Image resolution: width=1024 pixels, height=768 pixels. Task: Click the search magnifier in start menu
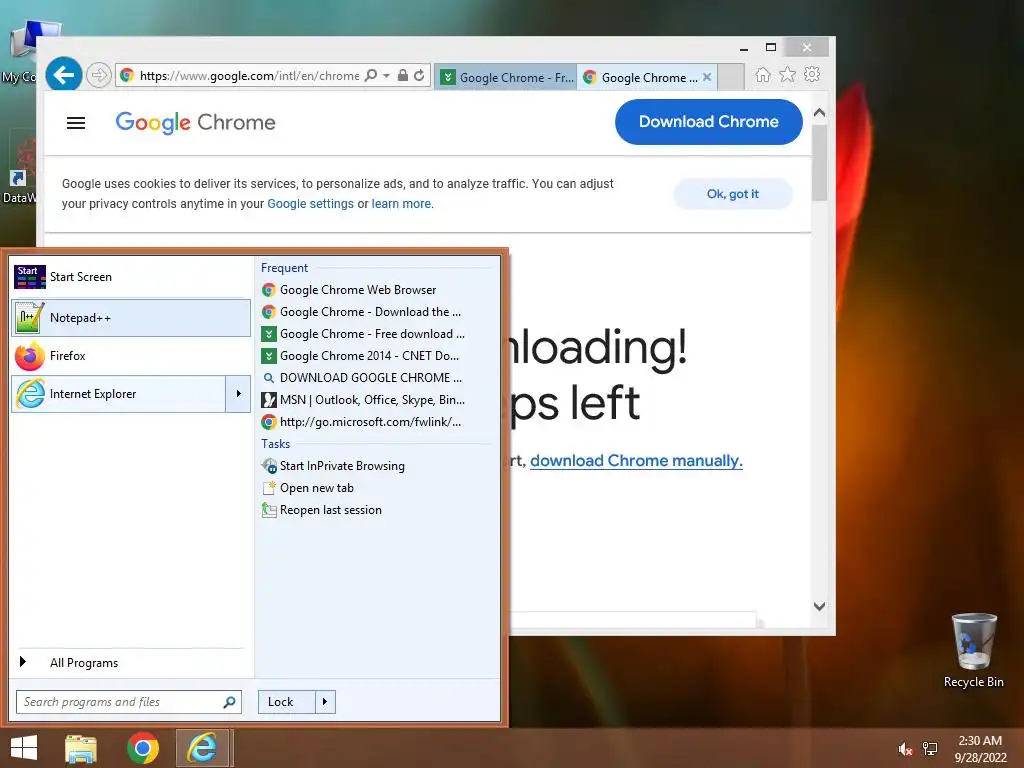click(x=229, y=702)
